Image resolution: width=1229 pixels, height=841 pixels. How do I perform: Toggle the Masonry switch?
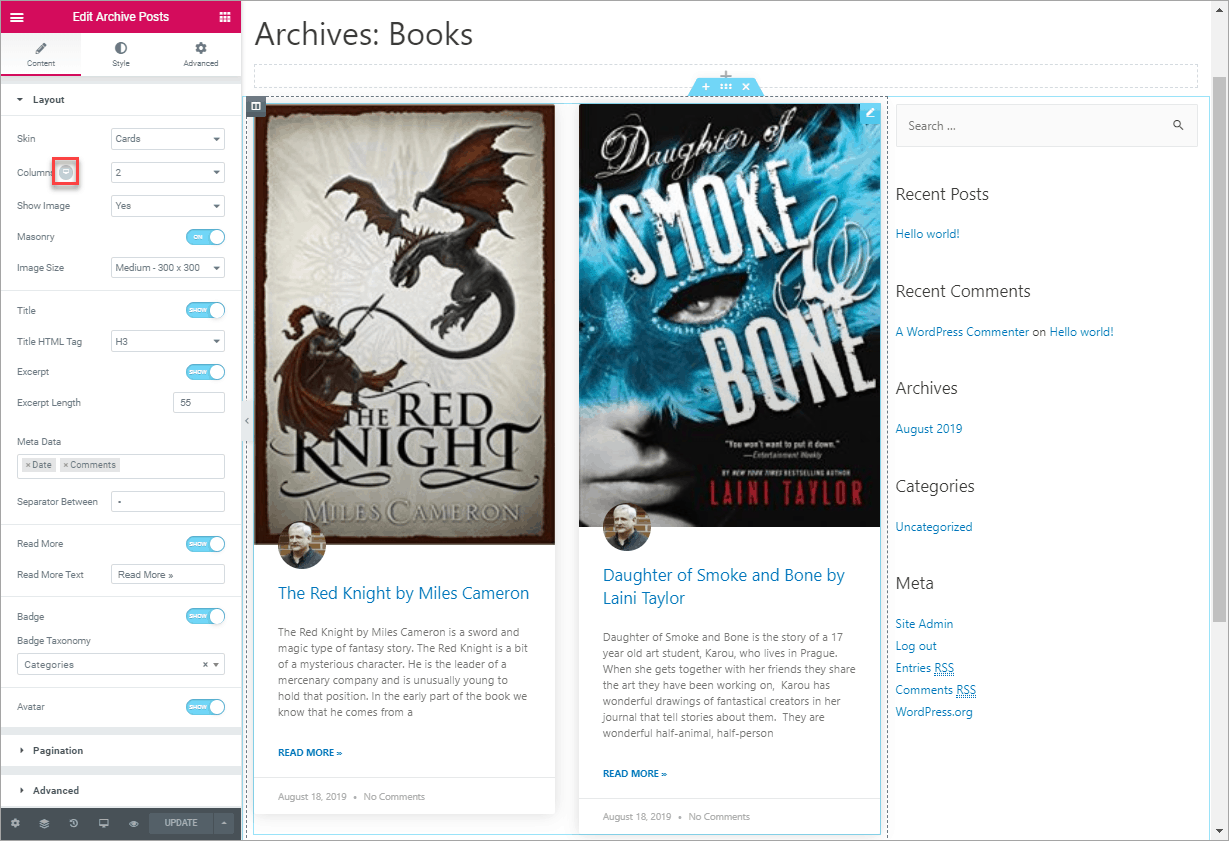(205, 237)
